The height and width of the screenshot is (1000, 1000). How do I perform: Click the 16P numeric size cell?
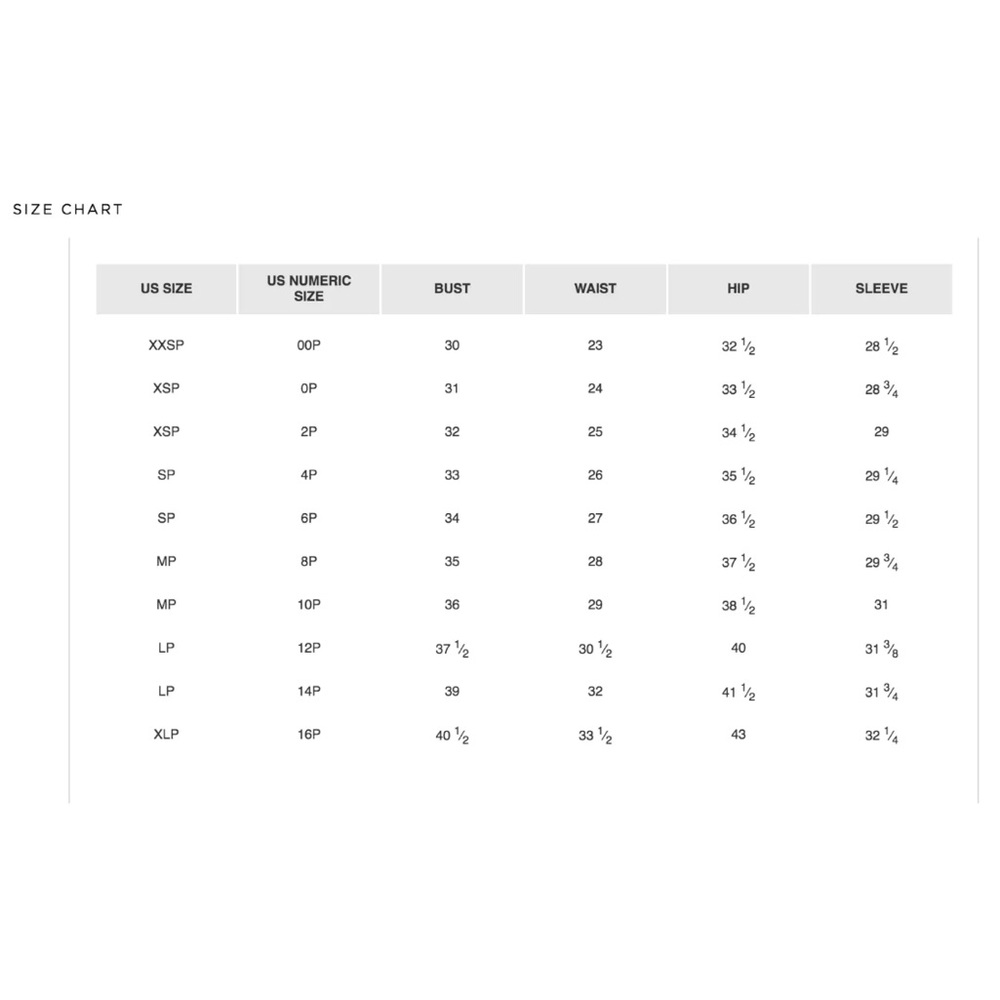pyautogui.click(x=309, y=735)
